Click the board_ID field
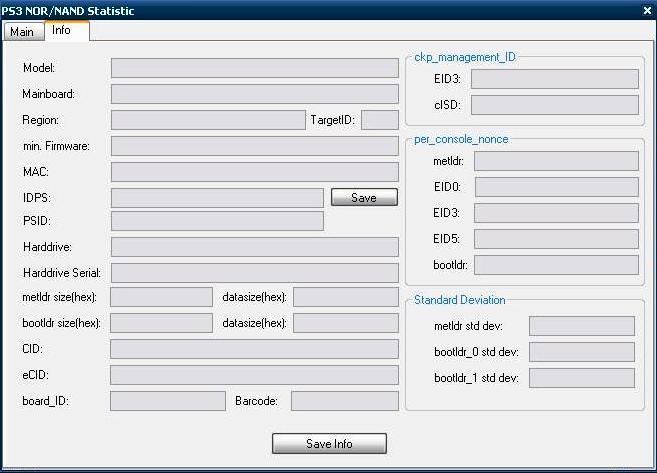The image size is (657, 473). [168, 401]
